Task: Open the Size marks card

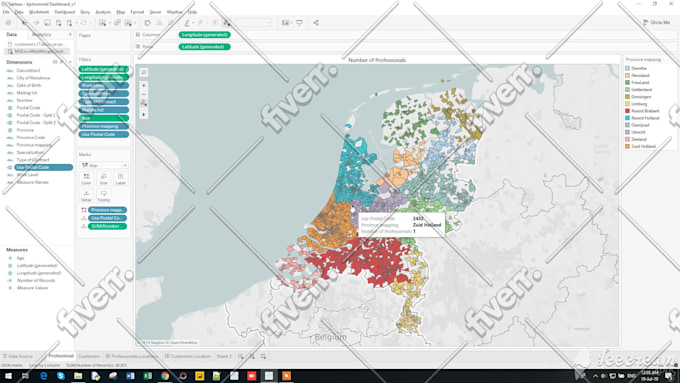Action: pos(103,179)
